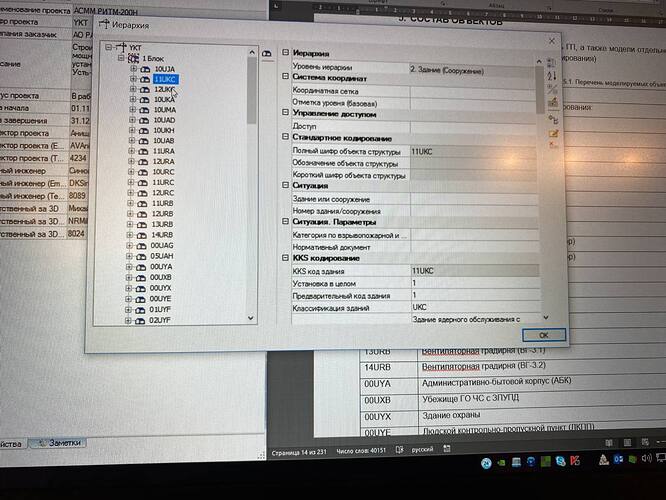This screenshot has width=666, height=500.
Task: Click the 1 Блок node icon
Action: [133, 59]
